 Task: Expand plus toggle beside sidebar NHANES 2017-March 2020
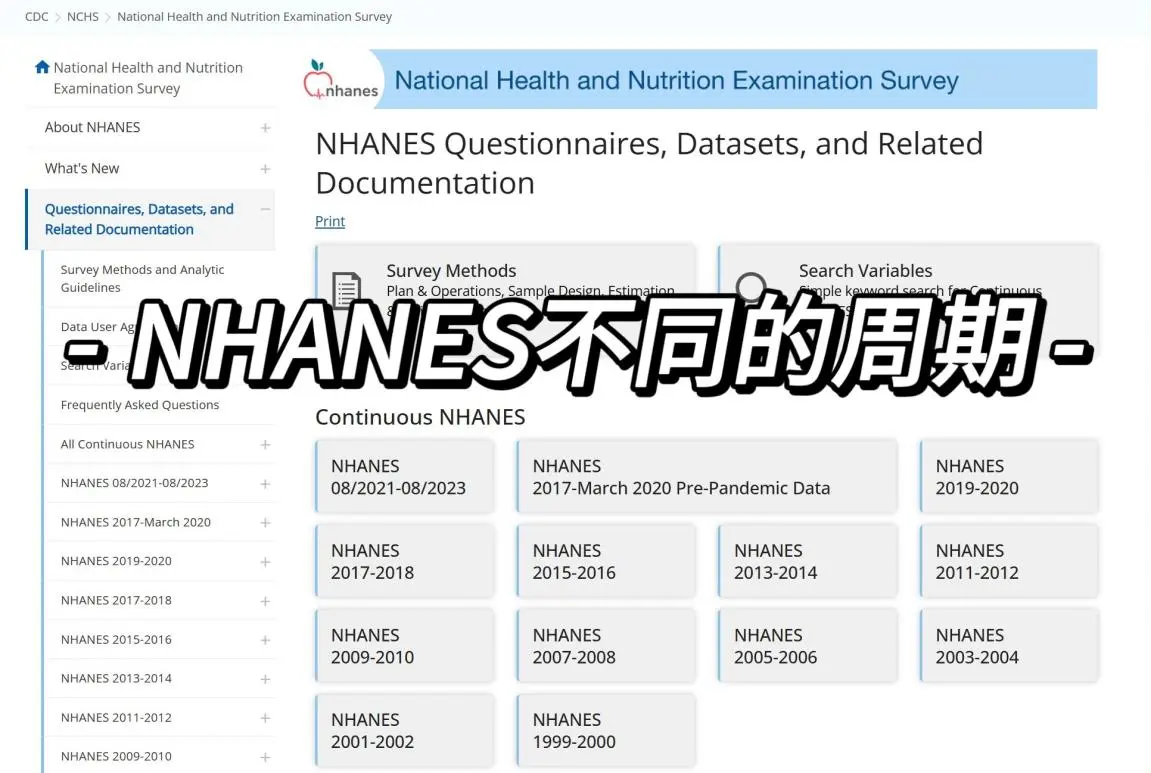[265, 523]
